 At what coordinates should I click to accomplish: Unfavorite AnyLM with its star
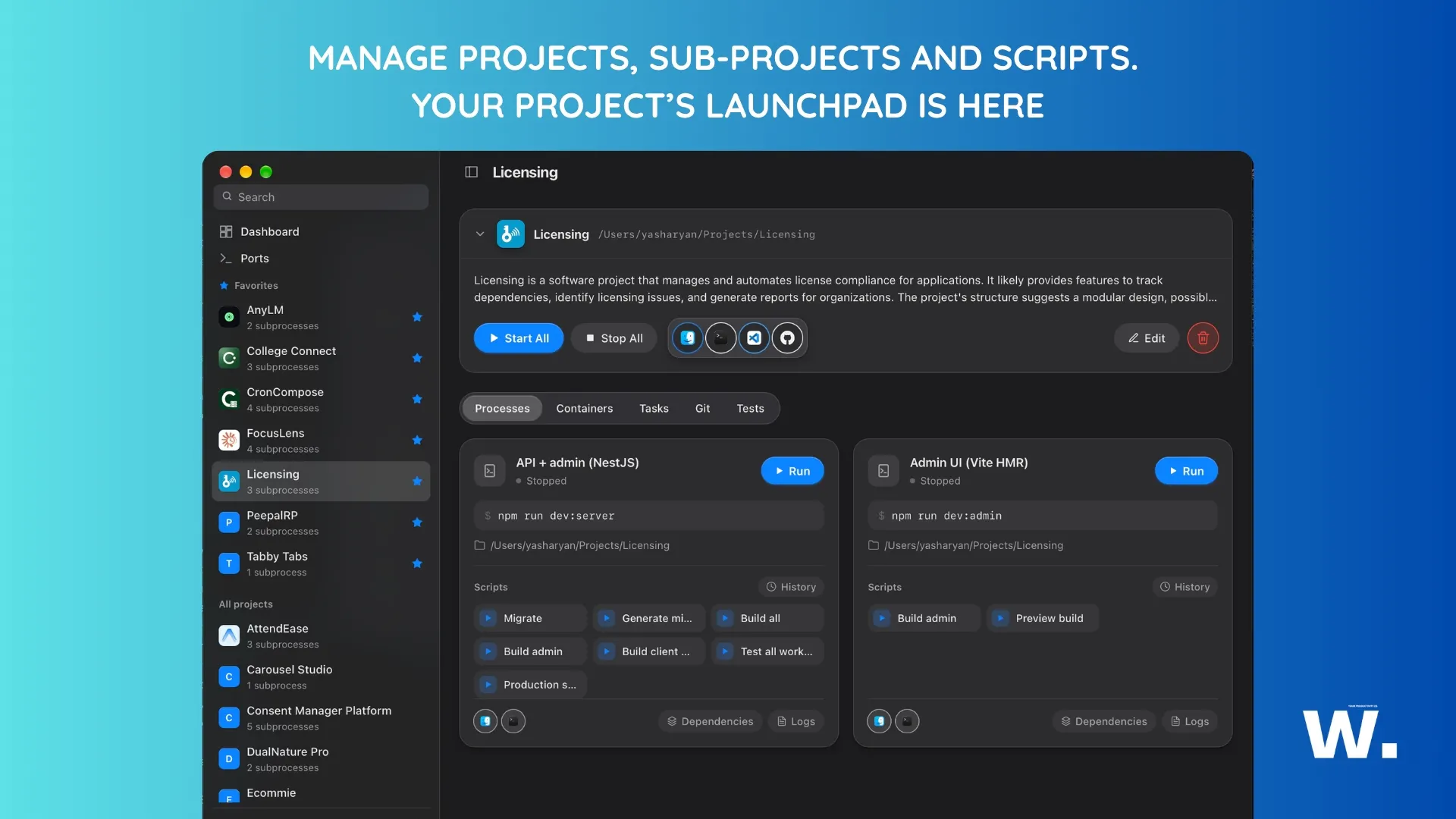coord(417,317)
